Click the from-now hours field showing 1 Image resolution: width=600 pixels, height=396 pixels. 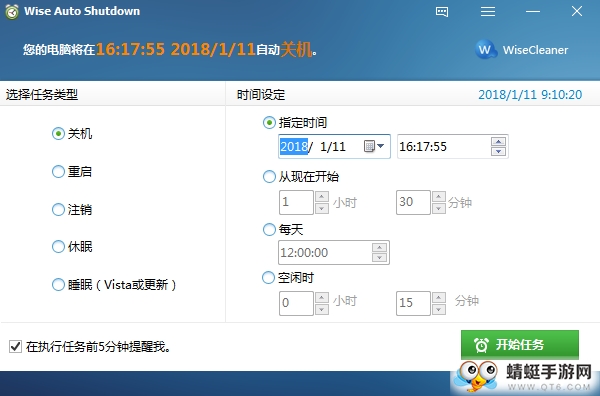(x=297, y=202)
